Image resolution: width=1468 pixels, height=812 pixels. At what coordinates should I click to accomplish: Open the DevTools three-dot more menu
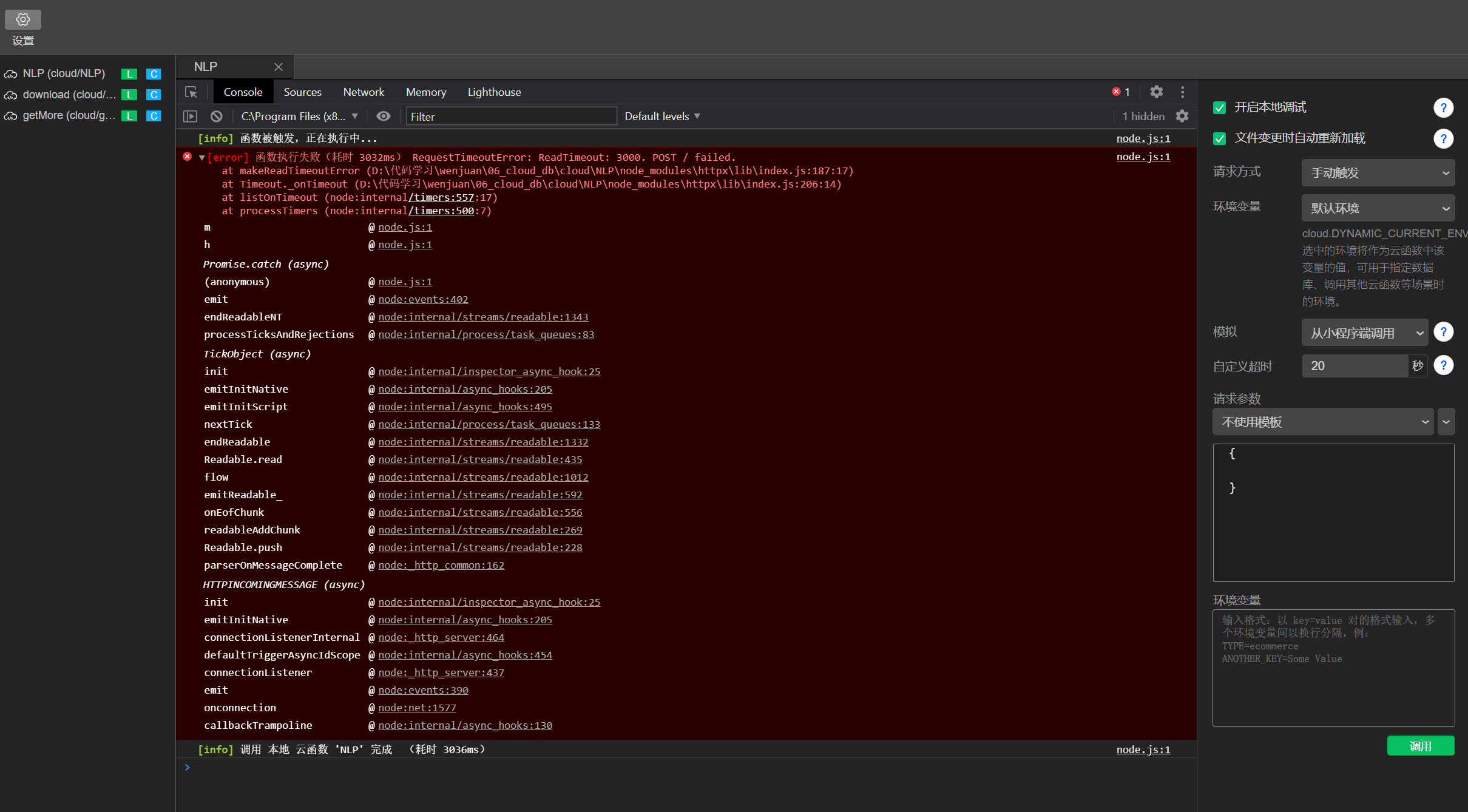[x=1182, y=92]
